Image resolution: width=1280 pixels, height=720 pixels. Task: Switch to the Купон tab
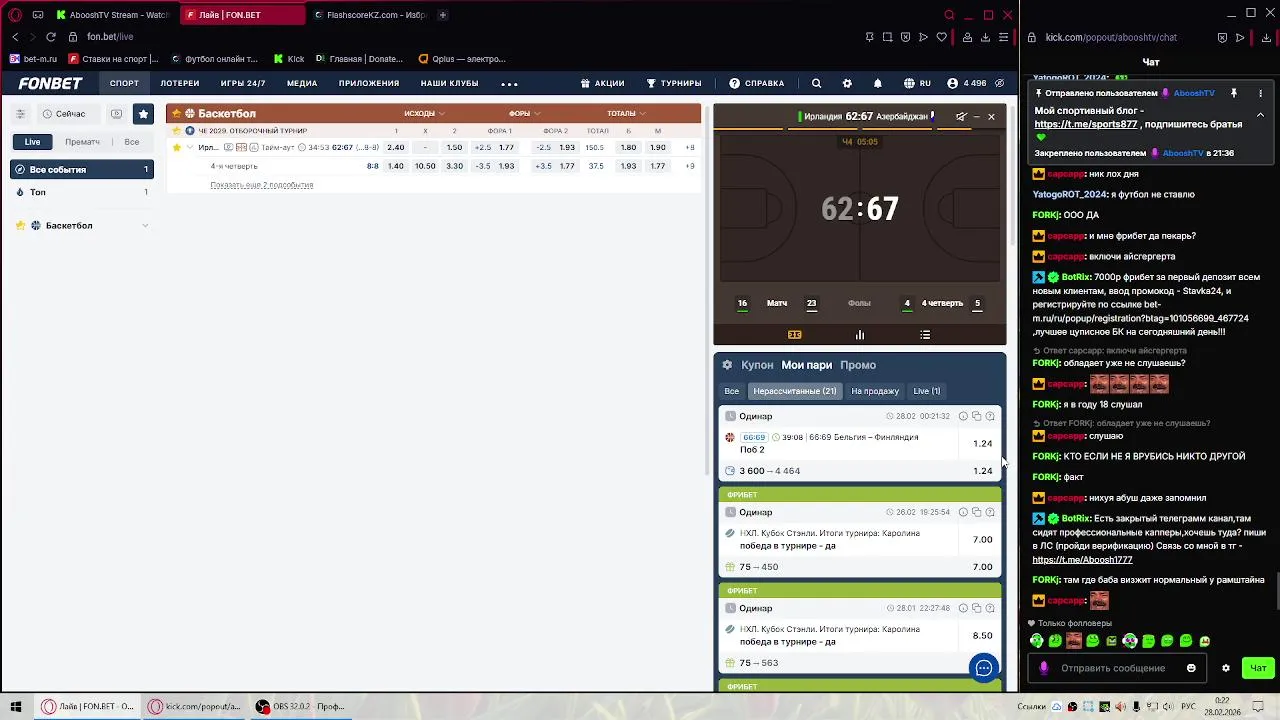(x=757, y=365)
